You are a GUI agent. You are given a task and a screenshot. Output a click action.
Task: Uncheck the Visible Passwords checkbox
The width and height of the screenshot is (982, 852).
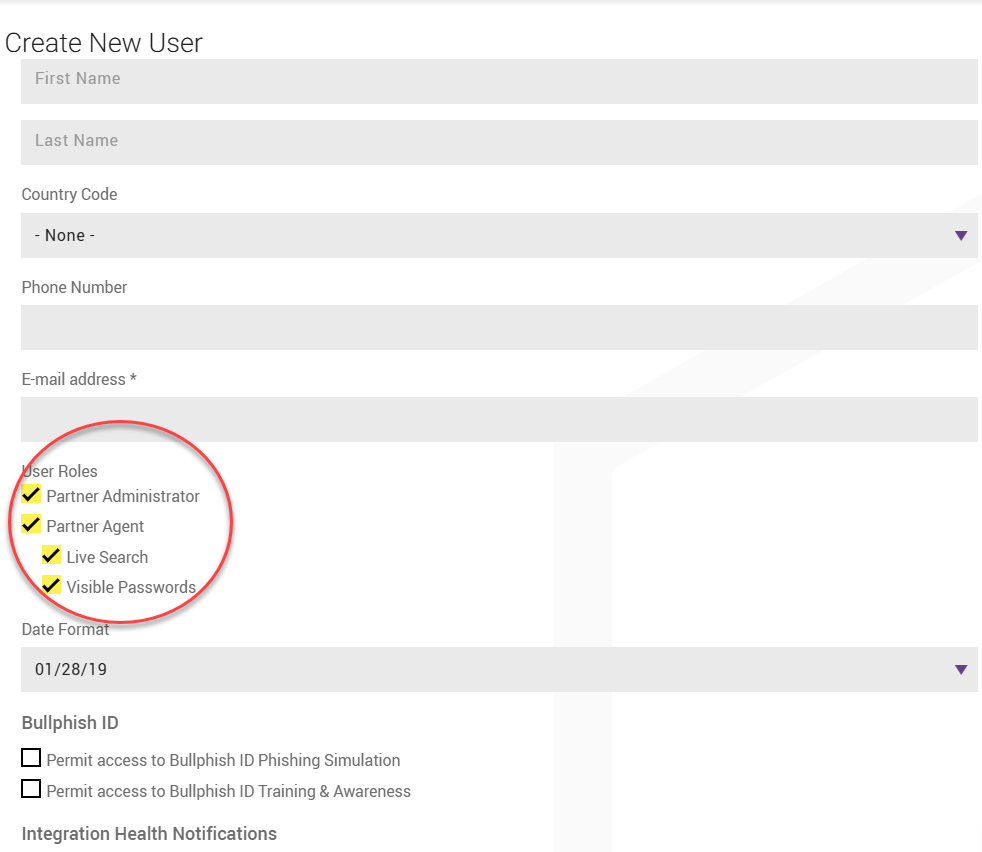51,586
